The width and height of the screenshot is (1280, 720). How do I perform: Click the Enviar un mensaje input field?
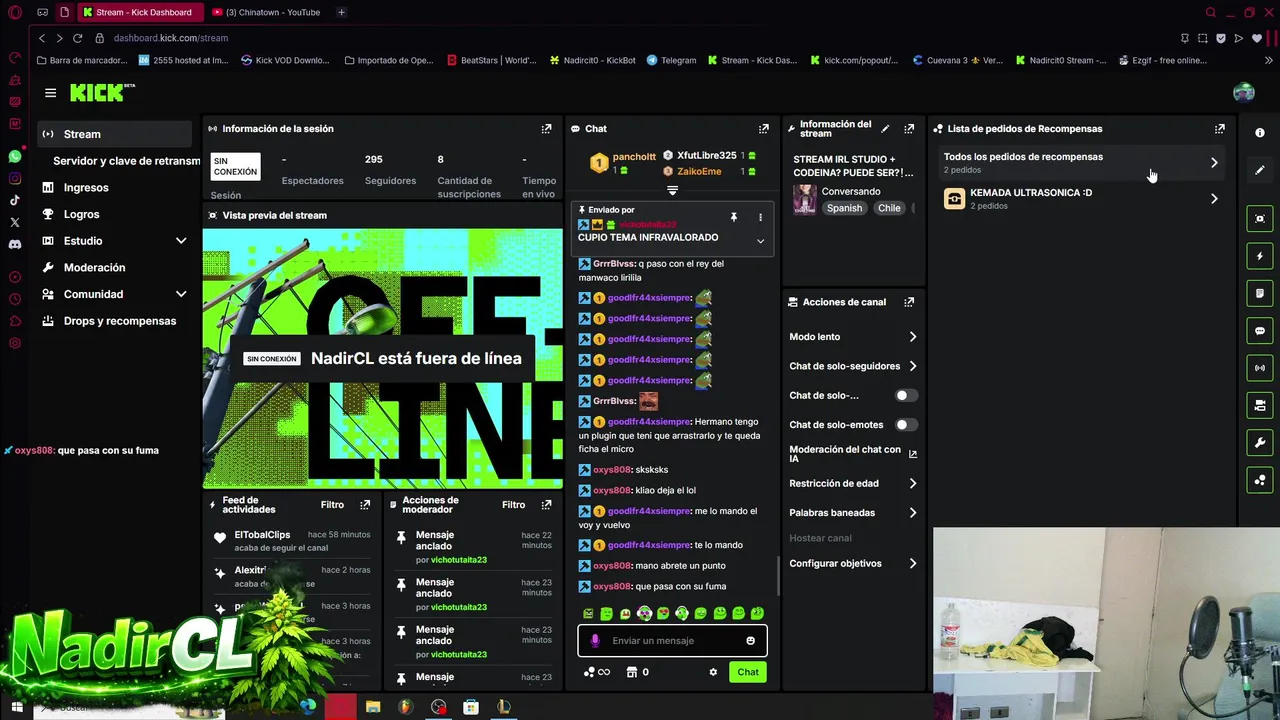click(672, 641)
